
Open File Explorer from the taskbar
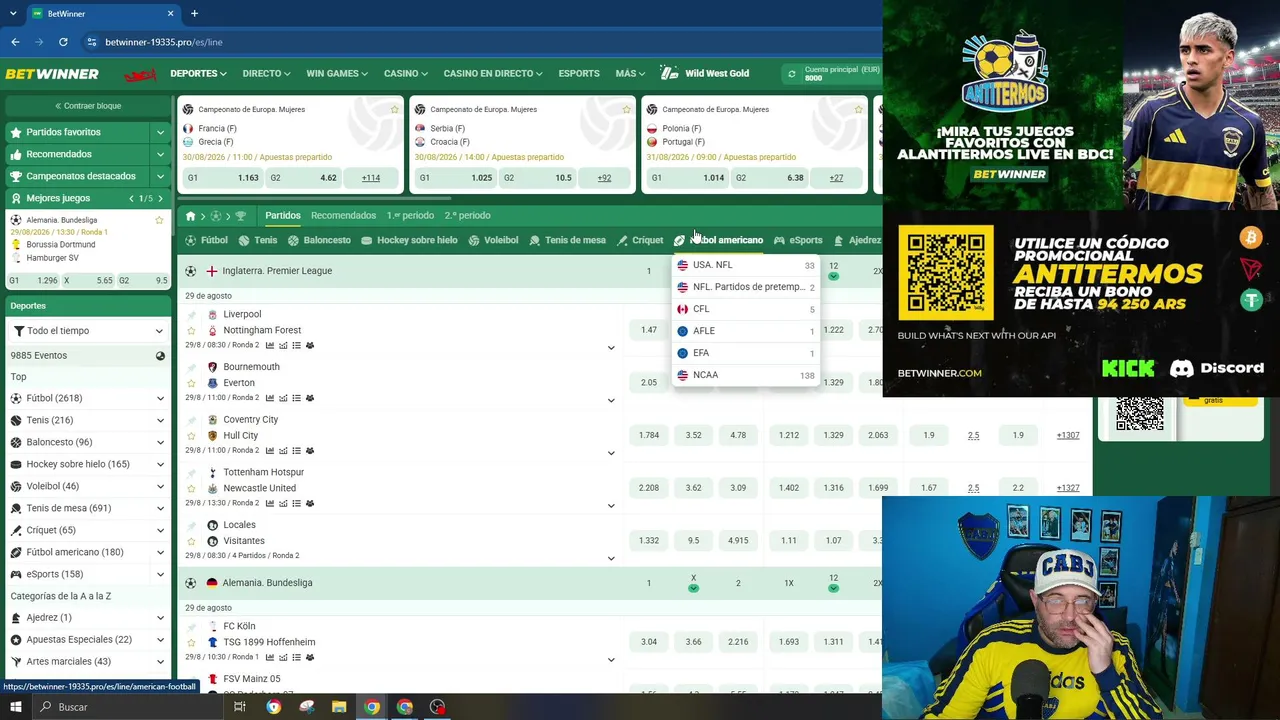pyautogui.click(x=339, y=707)
